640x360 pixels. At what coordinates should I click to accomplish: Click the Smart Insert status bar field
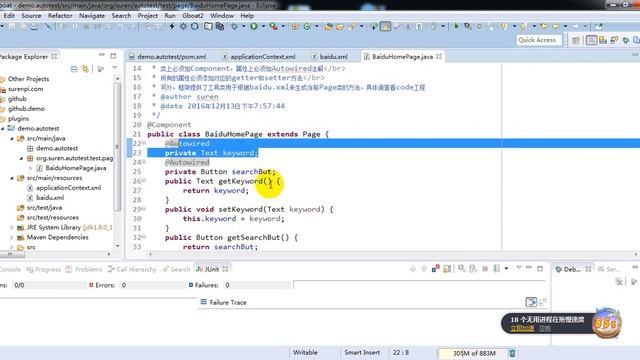[362, 353]
